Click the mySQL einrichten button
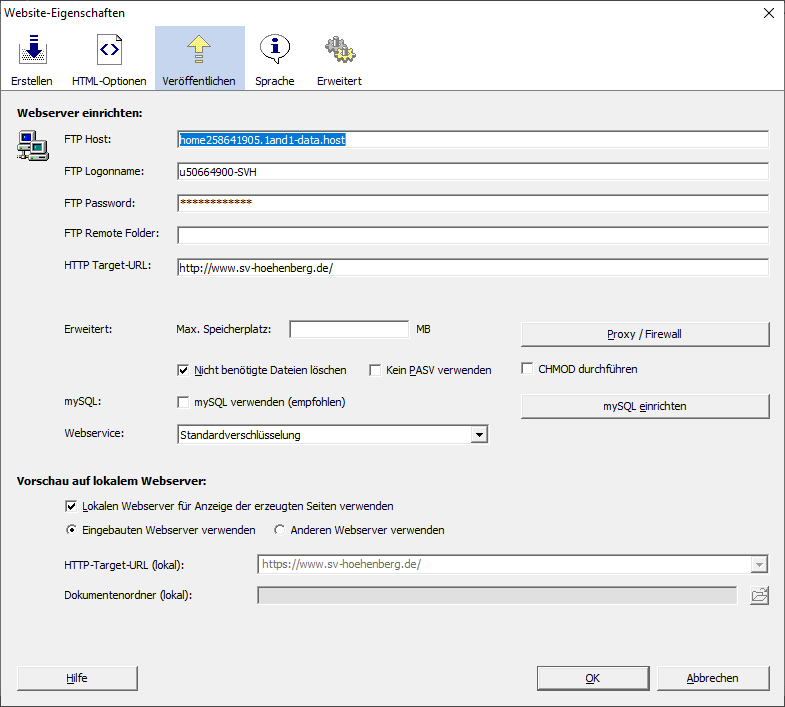 coord(644,406)
